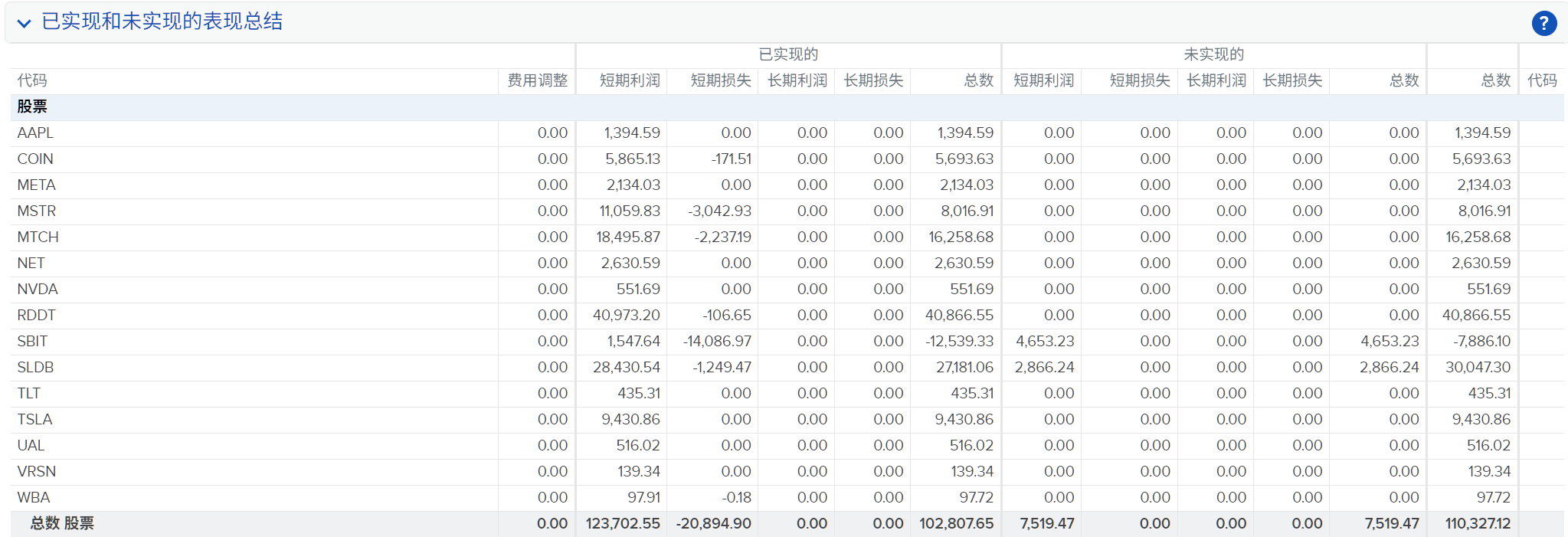Click the left-side 代码 column header

[32, 80]
